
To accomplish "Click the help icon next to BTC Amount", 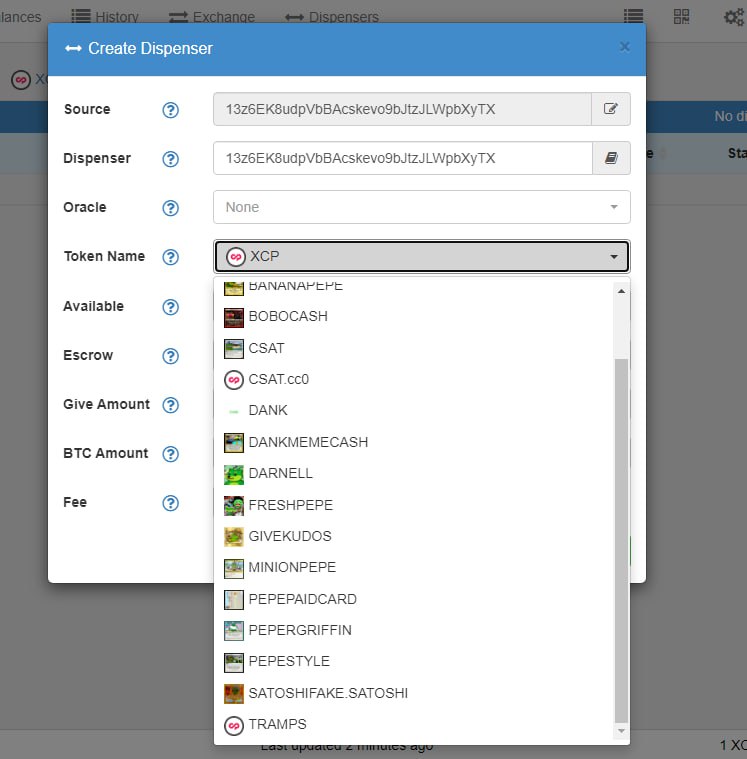I will [x=170, y=454].
